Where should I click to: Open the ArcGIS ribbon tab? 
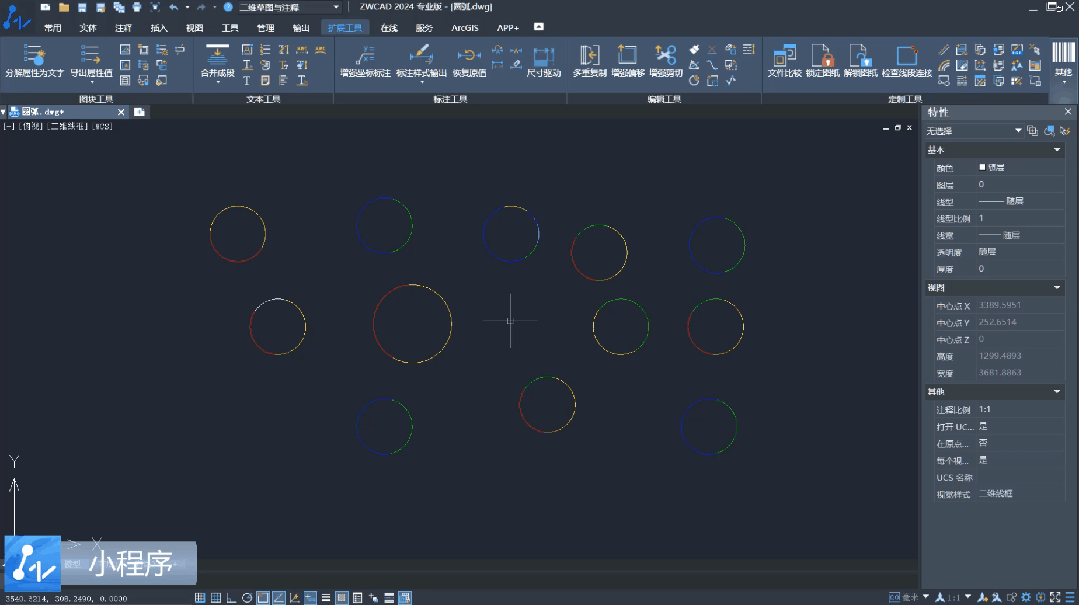[x=465, y=28]
